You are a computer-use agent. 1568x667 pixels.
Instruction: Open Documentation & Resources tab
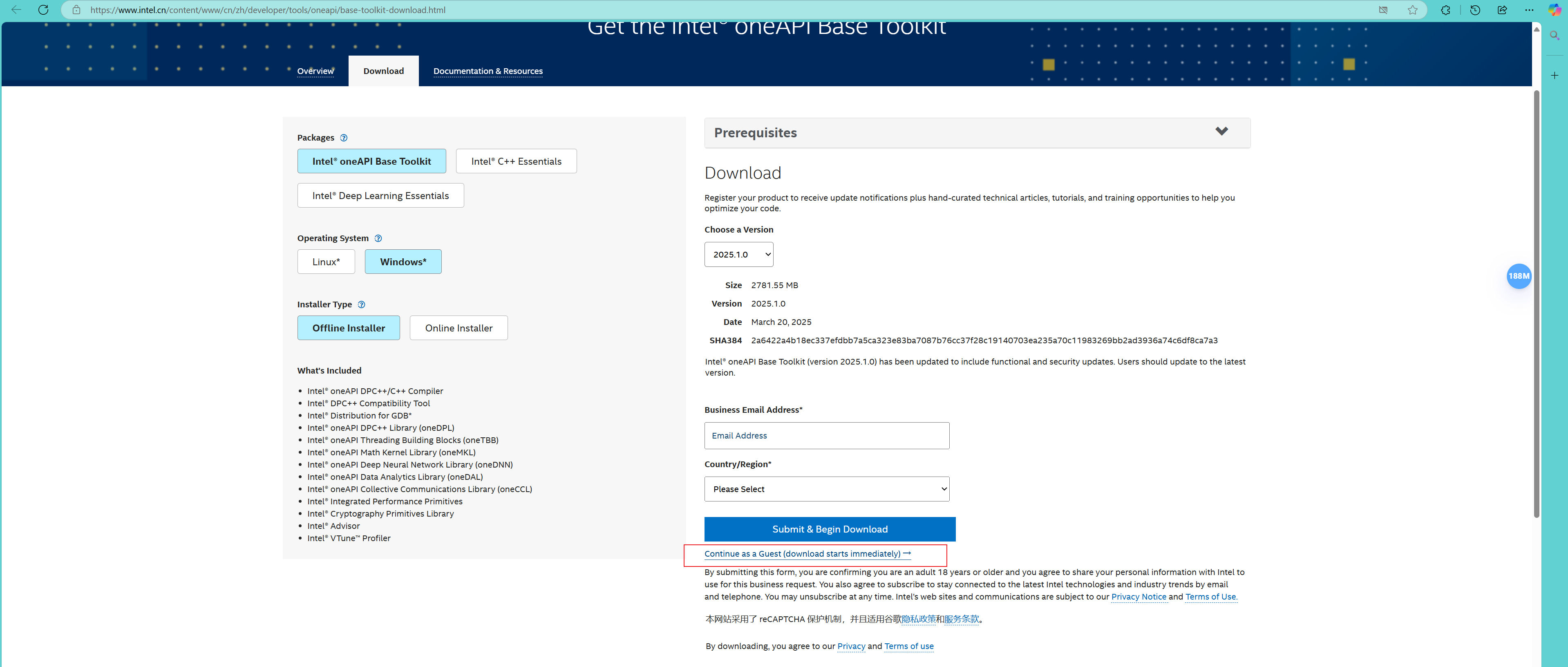click(x=488, y=71)
